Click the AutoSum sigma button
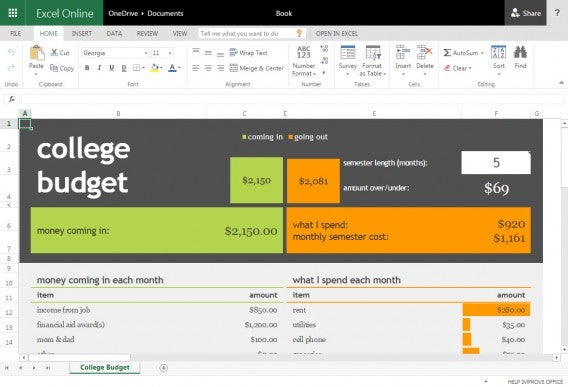Screen dimensions: 568x387 461,53
